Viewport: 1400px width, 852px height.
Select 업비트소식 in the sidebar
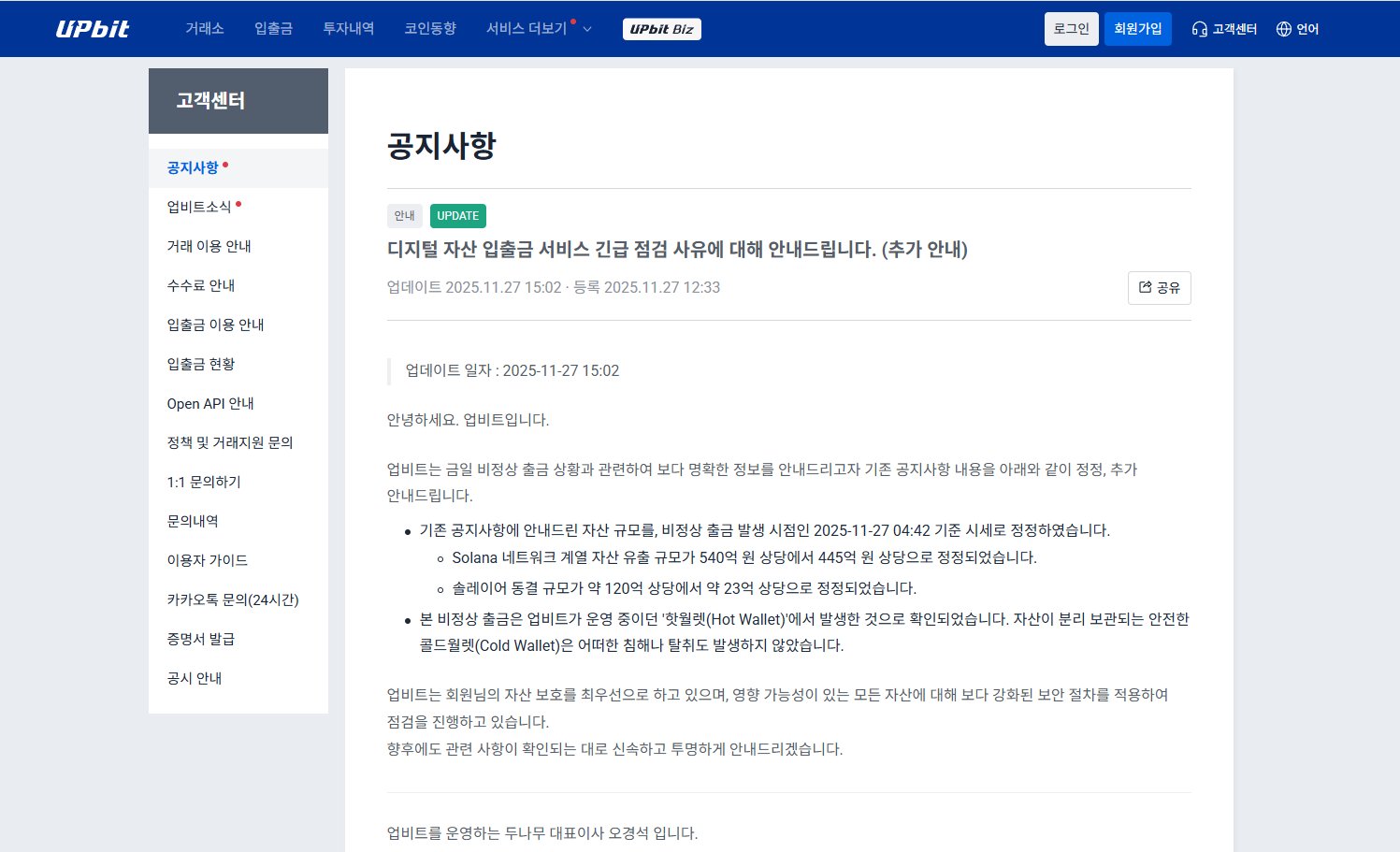[199, 207]
